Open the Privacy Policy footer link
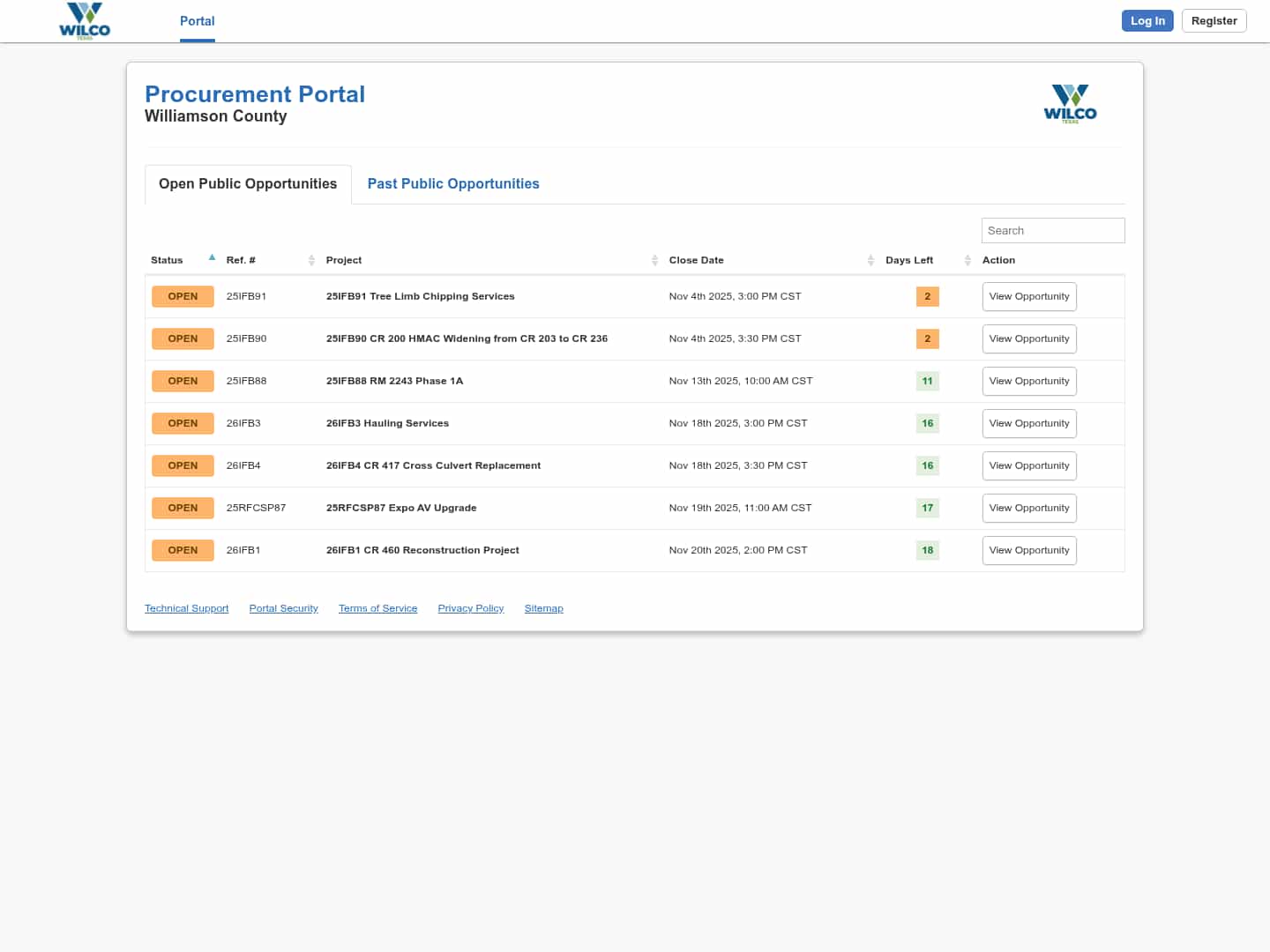1270x952 pixels. coord(470,608)
